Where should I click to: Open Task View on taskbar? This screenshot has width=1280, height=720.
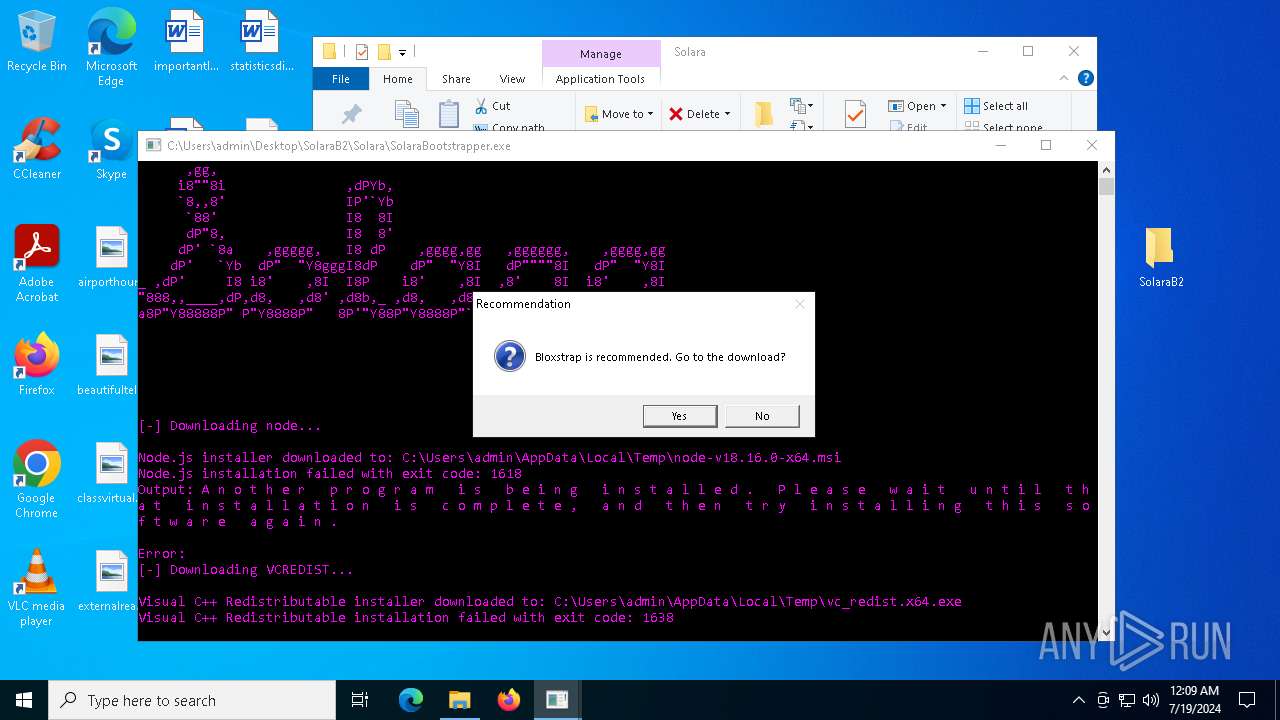click(360, 700)
